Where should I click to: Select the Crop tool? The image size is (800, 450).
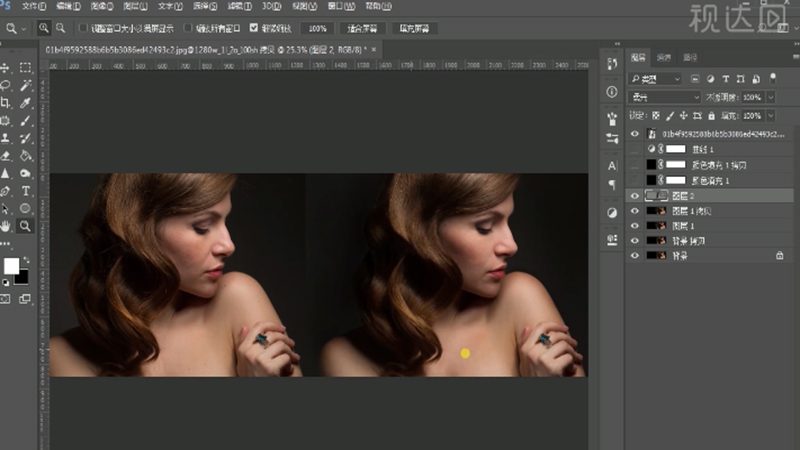click(5, 103)
